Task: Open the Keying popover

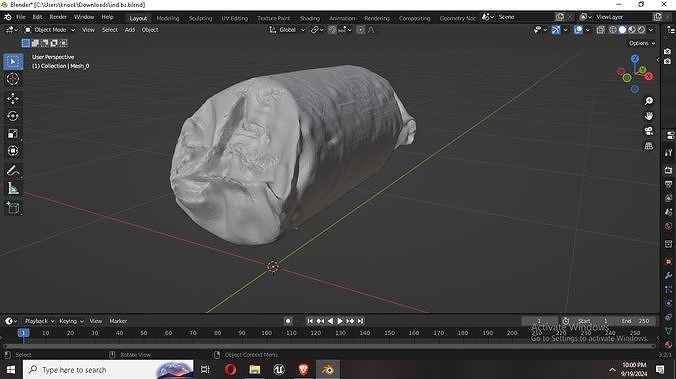Action: click(x=71, y=321)
